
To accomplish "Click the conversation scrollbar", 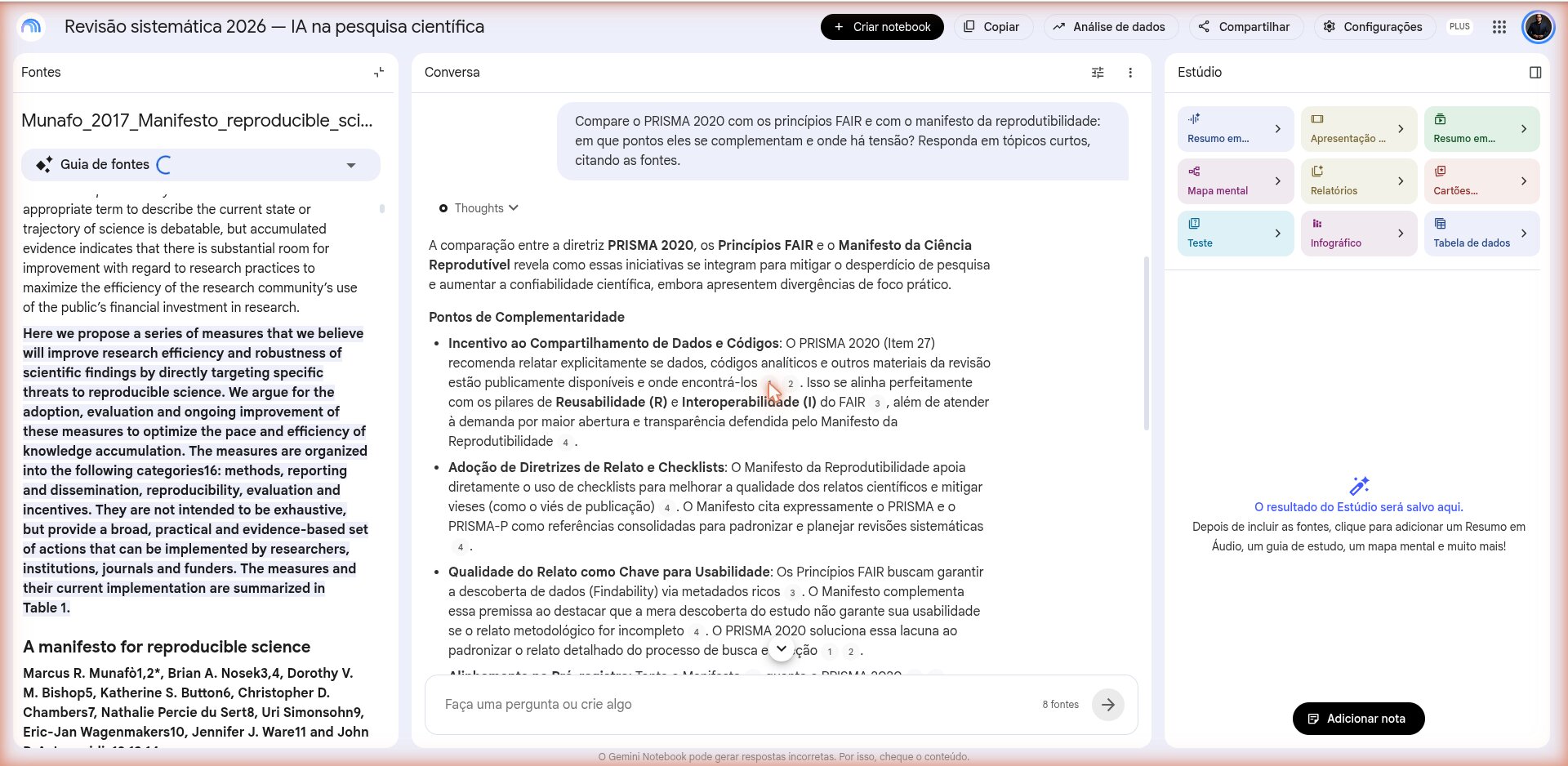I will (x=1146, y=343).
